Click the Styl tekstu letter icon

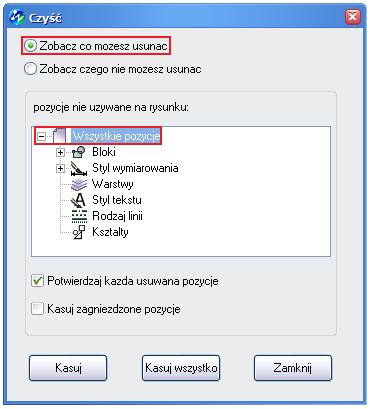[79, 200]
